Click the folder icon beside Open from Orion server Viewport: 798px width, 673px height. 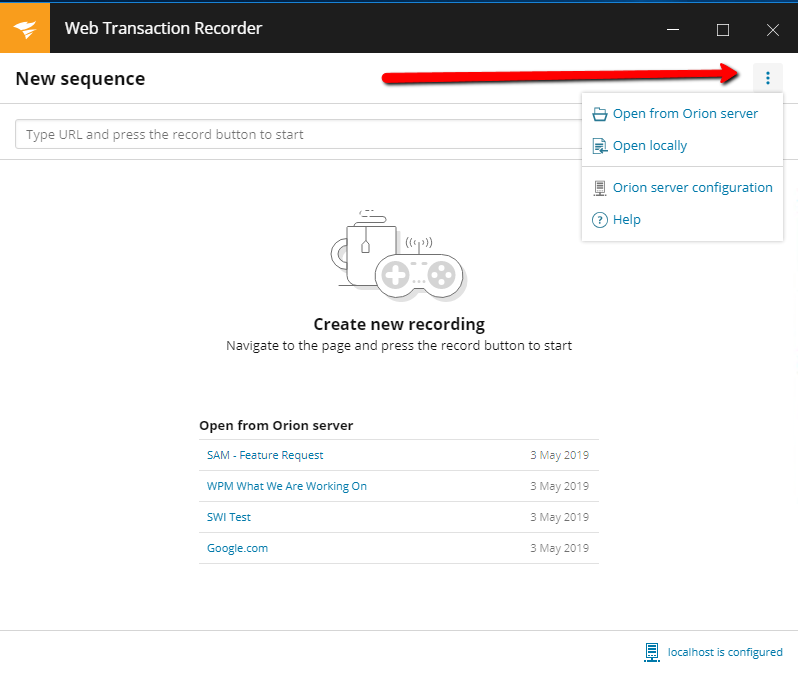(600, 114)
